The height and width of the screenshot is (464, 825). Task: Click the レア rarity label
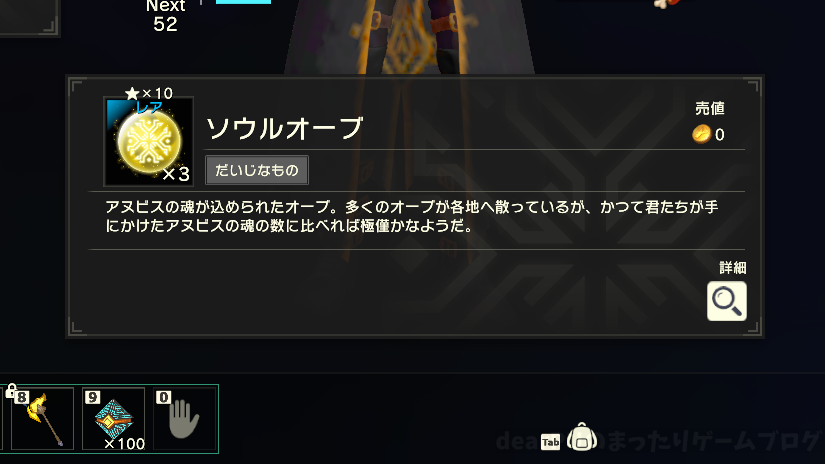(149, 108)
